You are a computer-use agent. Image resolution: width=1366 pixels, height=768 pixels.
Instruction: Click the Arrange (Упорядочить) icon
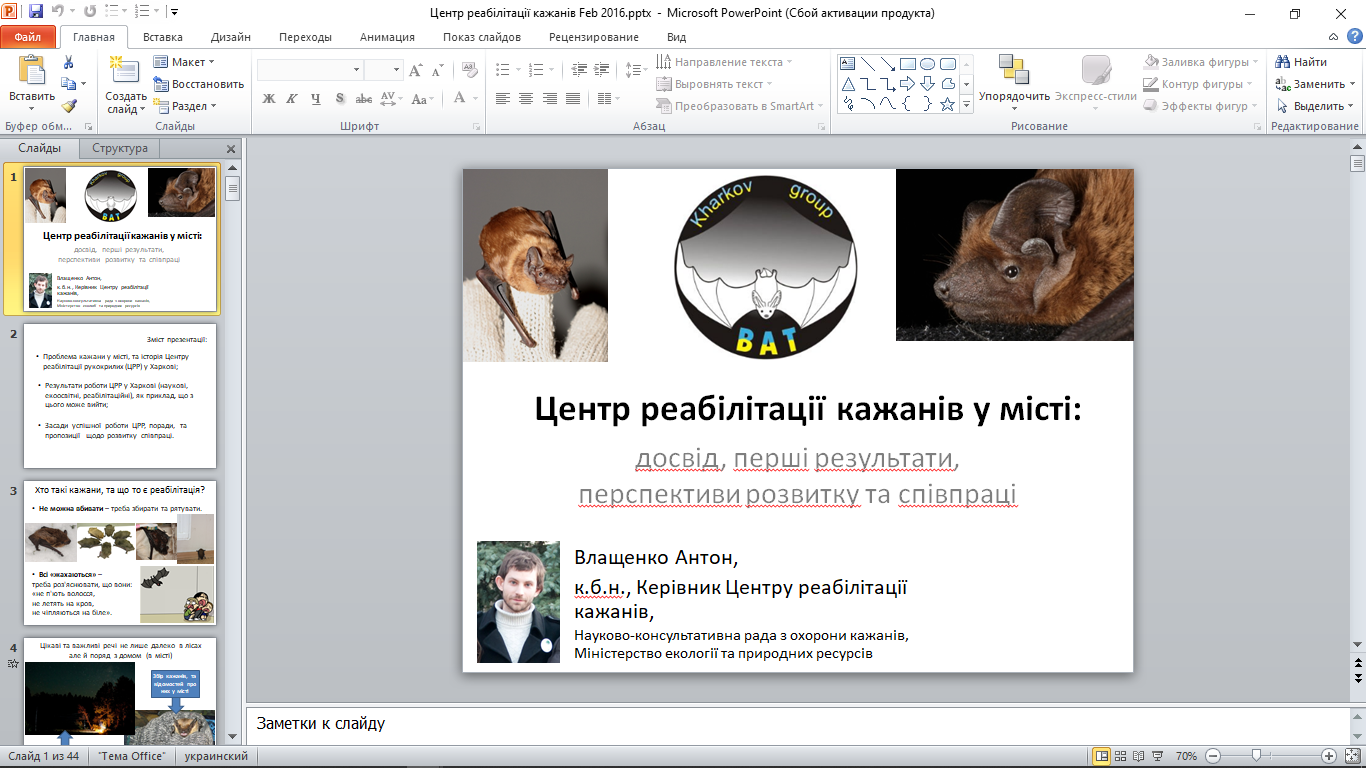[x=1014, y=80]
